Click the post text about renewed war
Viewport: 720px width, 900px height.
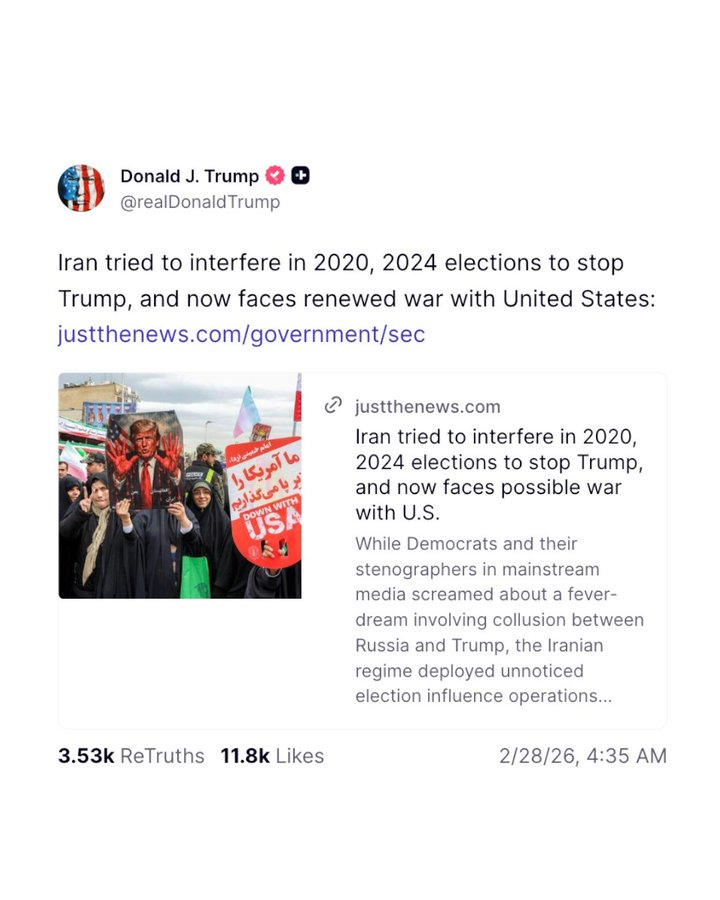(x=355, y=281)
